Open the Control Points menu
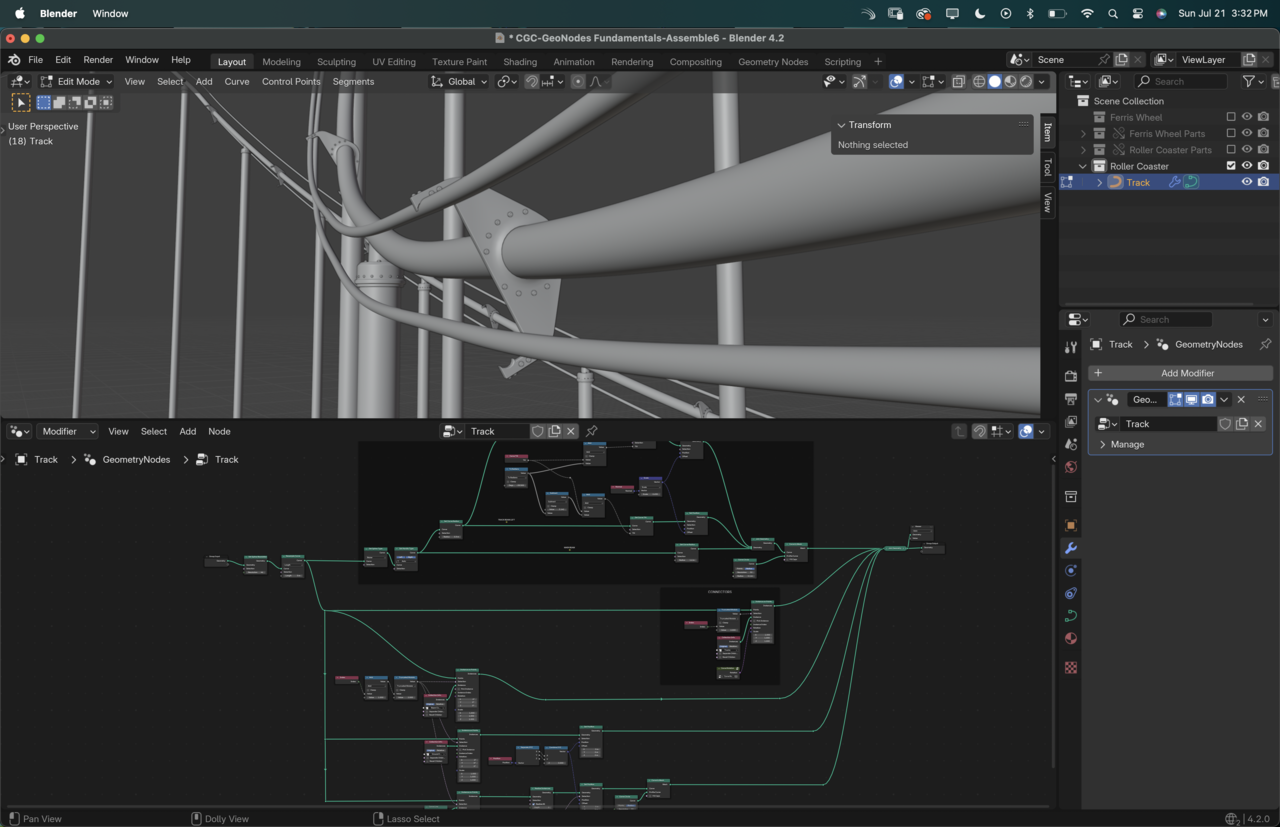The height and width of the screenshot is (827, 1280). 291,82
